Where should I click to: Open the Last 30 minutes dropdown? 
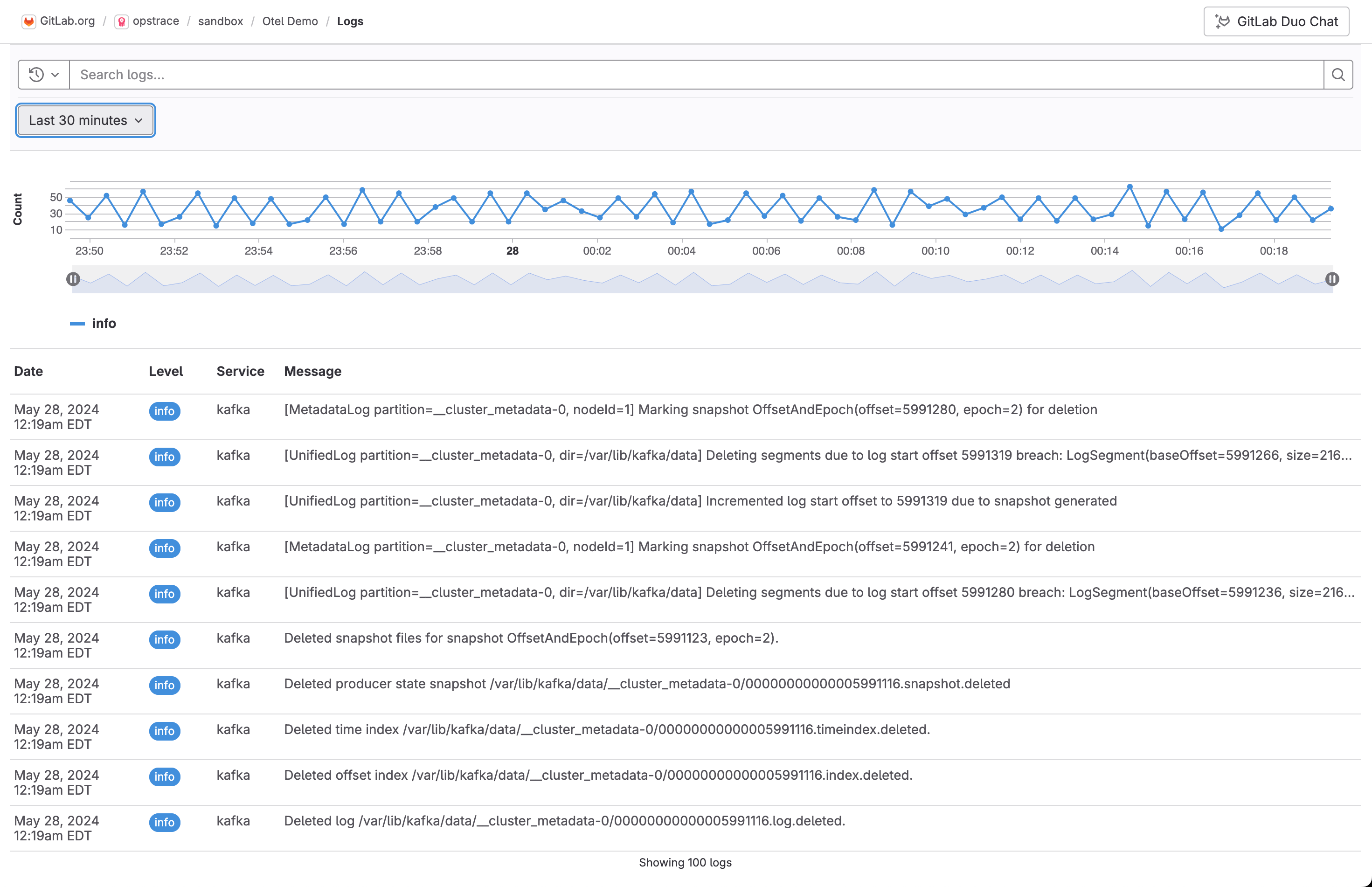pyautogui.click(x=85, y=120)
